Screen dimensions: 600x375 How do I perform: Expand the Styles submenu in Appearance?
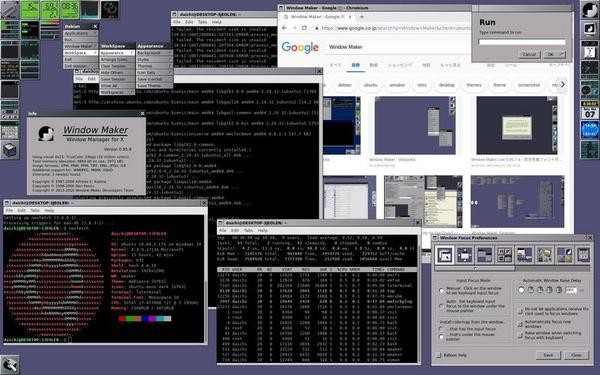(x=155, y=59)
